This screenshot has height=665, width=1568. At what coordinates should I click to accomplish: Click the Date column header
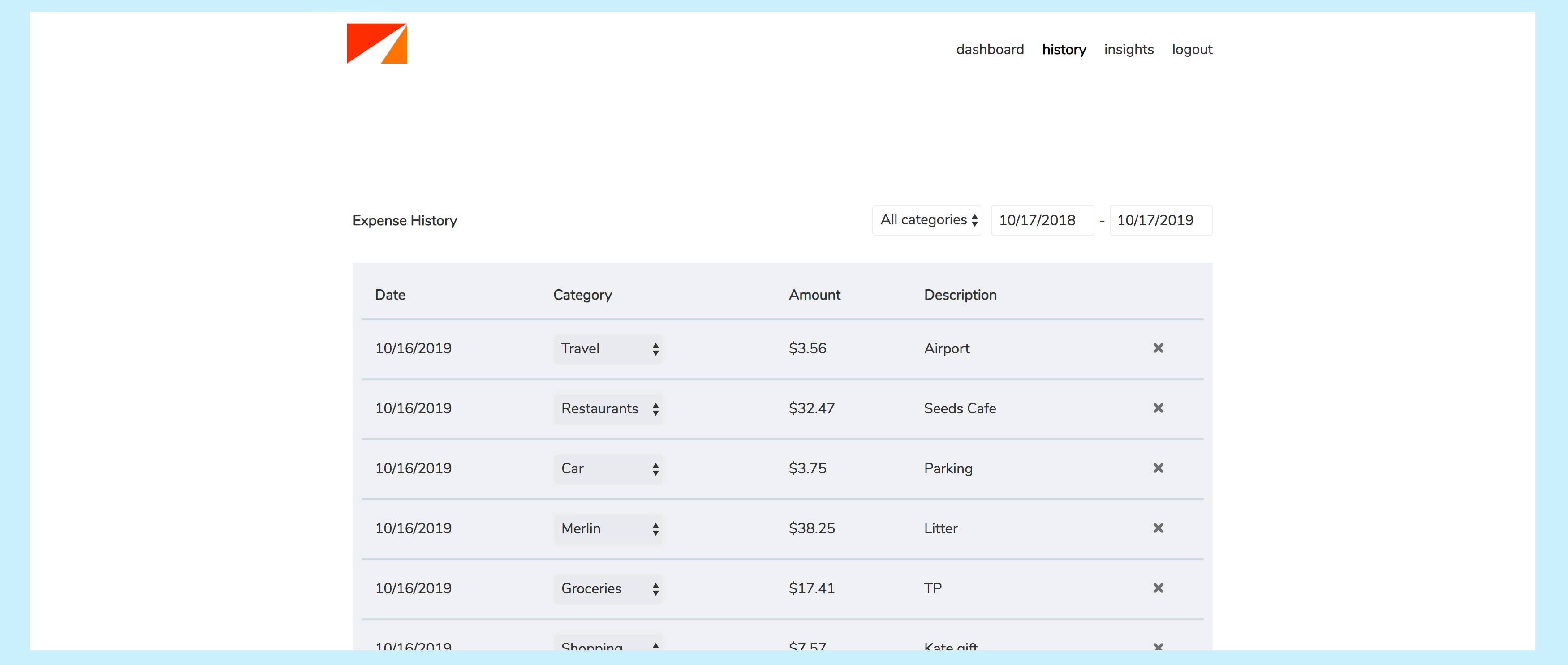pyautogui.click(x=390, y=295)
